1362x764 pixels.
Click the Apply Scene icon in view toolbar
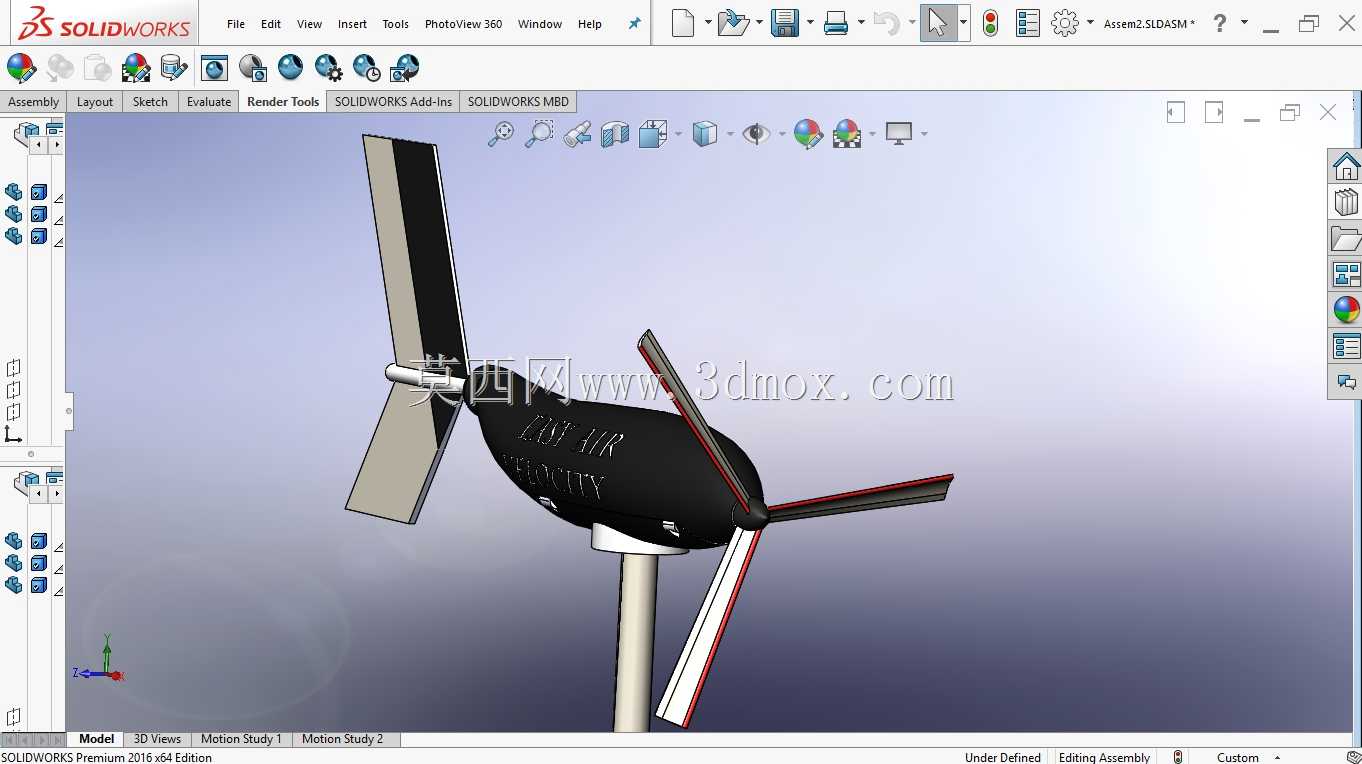coord(847,133)
